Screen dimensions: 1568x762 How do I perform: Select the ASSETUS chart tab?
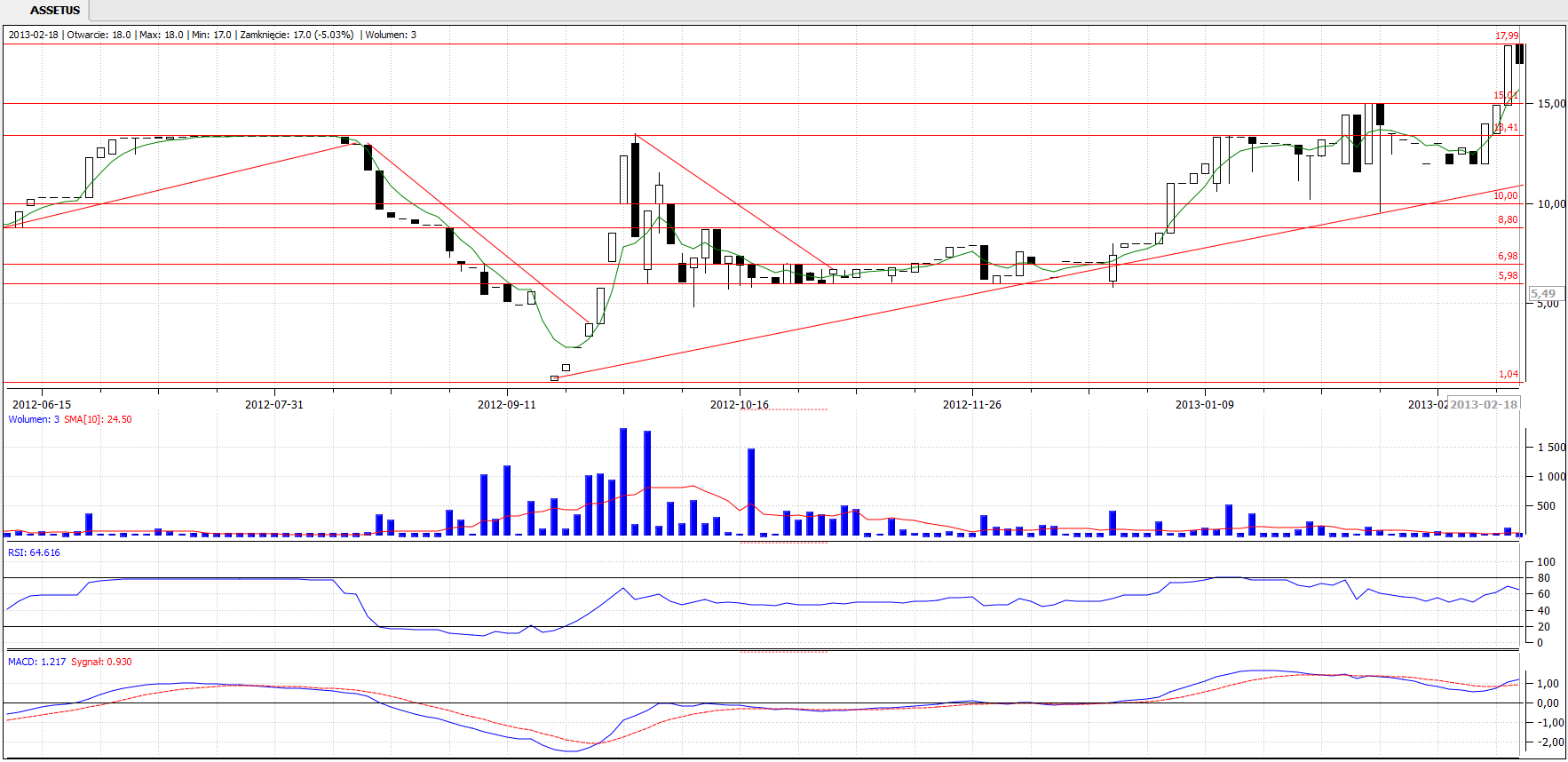[x=54, y=11]
